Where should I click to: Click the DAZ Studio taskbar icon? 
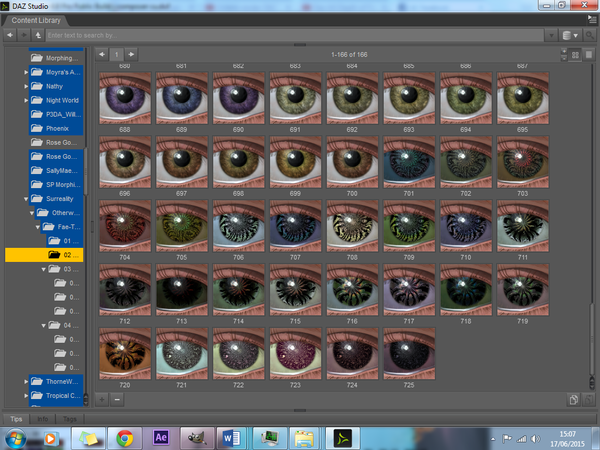tap(342, 438)
